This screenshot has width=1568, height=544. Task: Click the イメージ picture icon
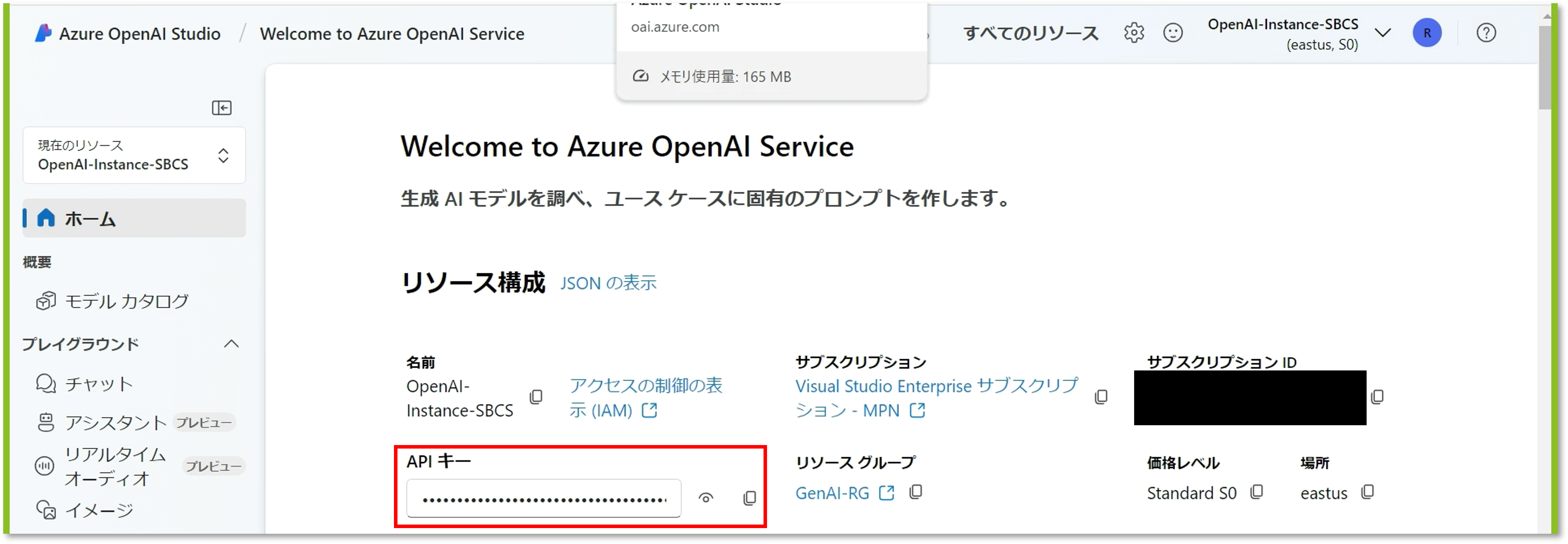click(x=46, y=510)
